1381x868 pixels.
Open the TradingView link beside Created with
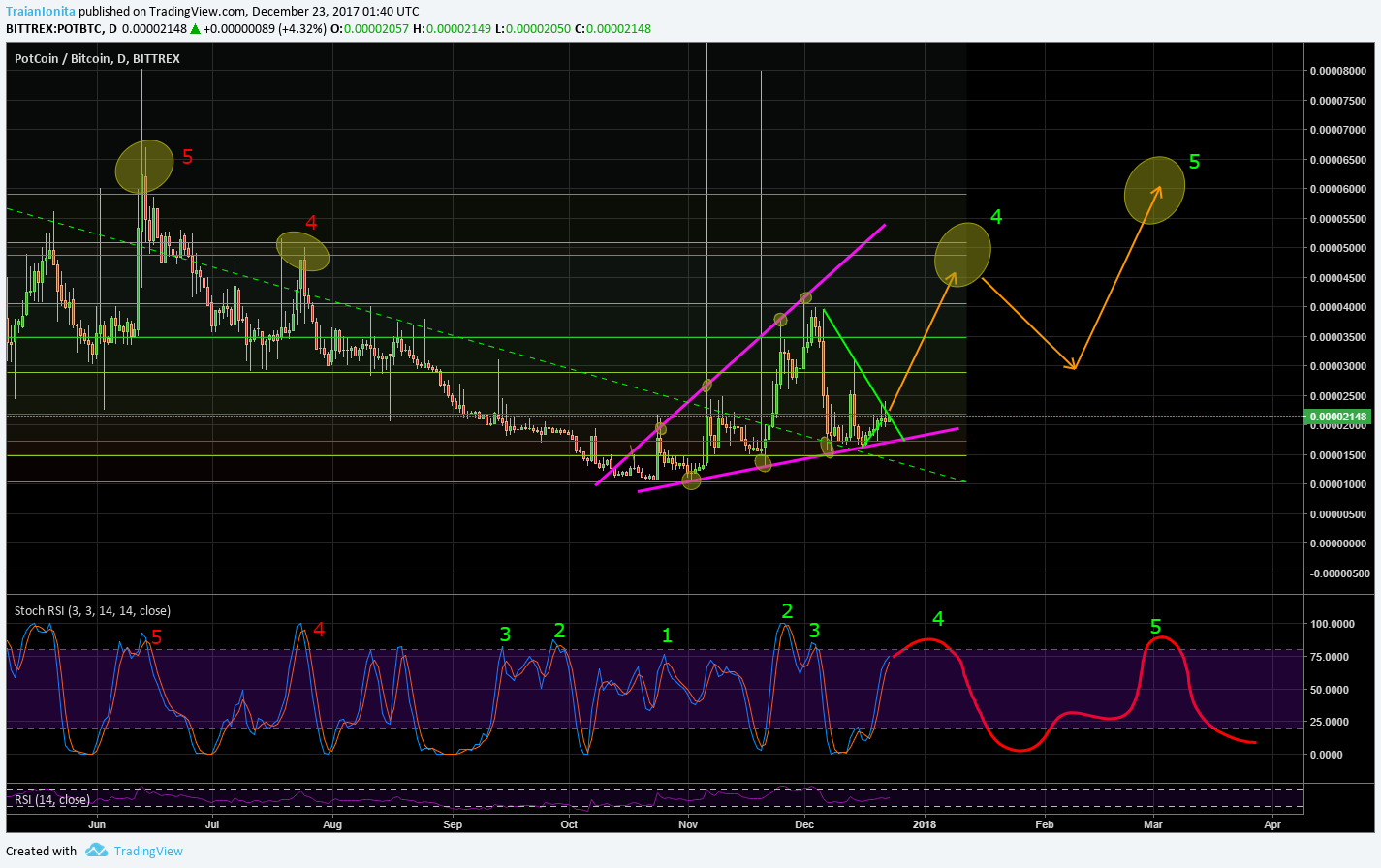click(x=148, y=851)
